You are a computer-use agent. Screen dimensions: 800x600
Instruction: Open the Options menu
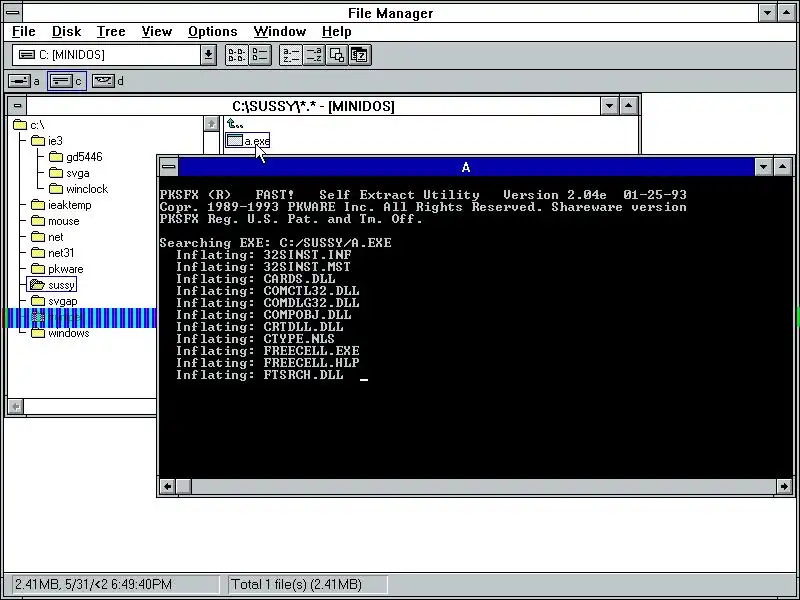[x=212, y=32]
